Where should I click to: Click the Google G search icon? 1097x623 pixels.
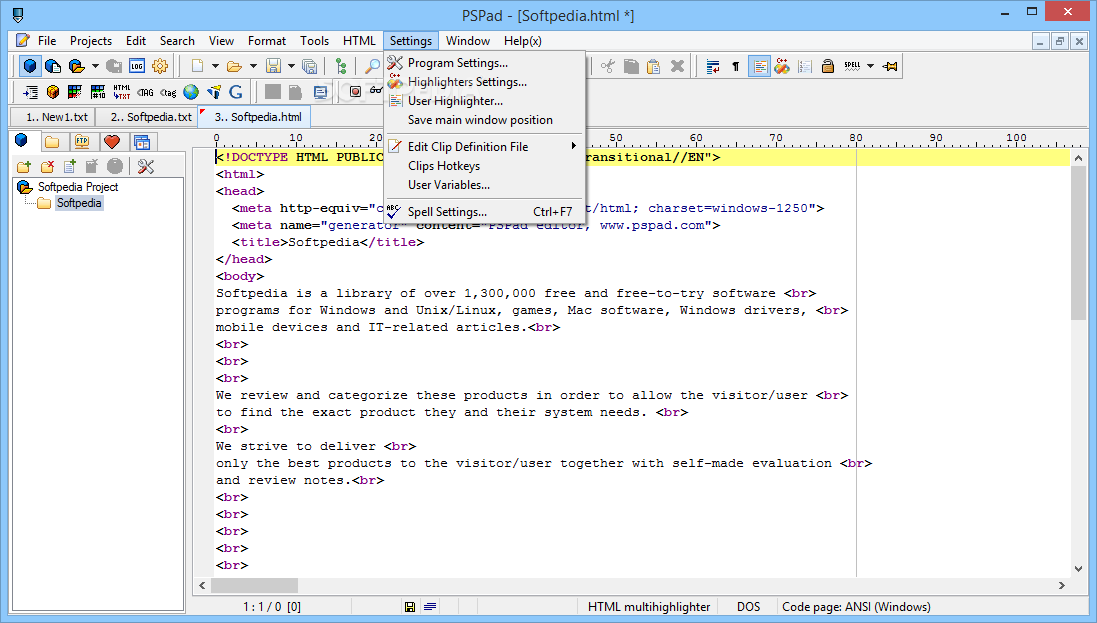pyautogui.click(x=236, y=92)
